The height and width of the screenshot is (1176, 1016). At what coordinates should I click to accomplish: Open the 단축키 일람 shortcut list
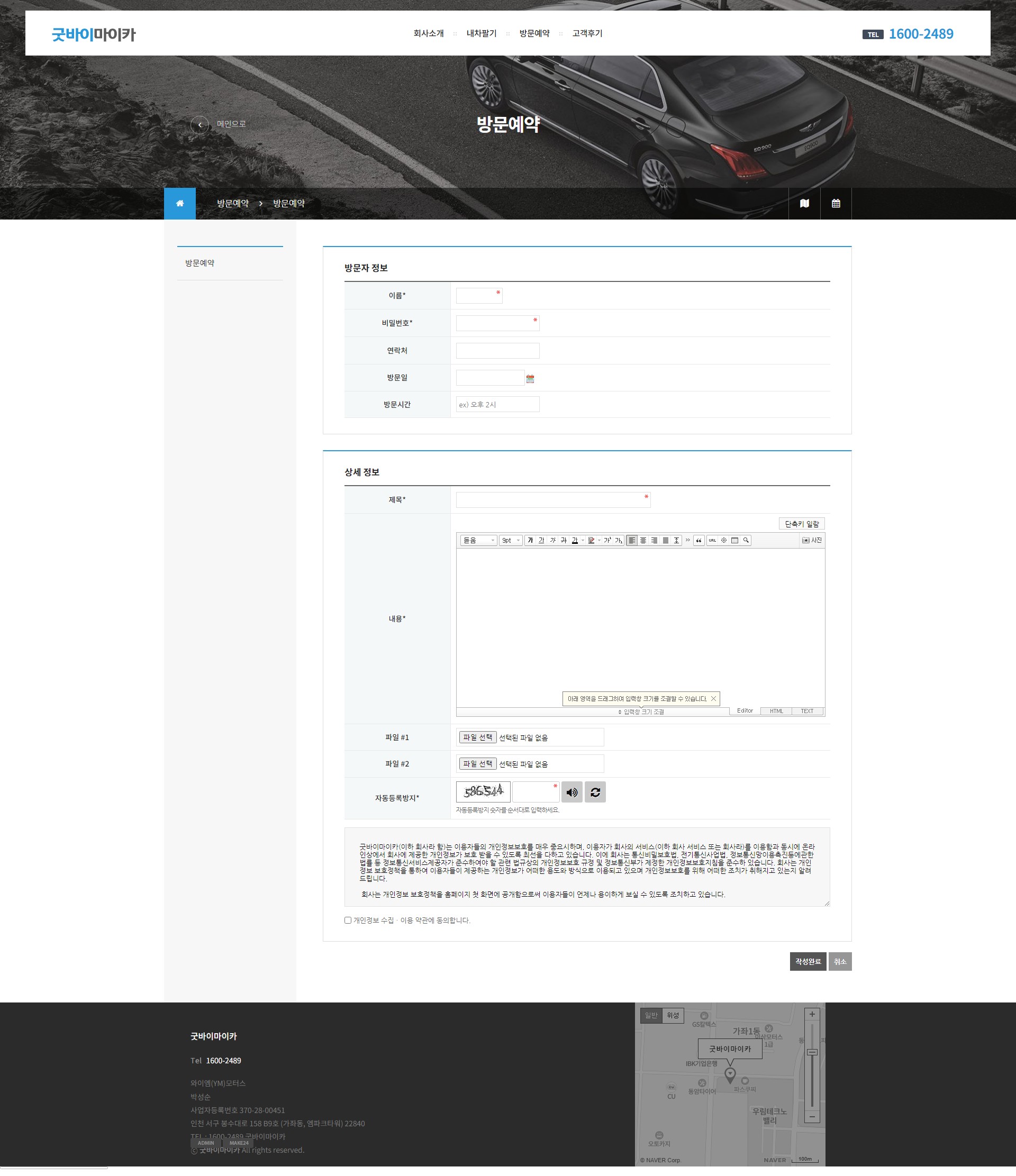click(x=802, y=524)
